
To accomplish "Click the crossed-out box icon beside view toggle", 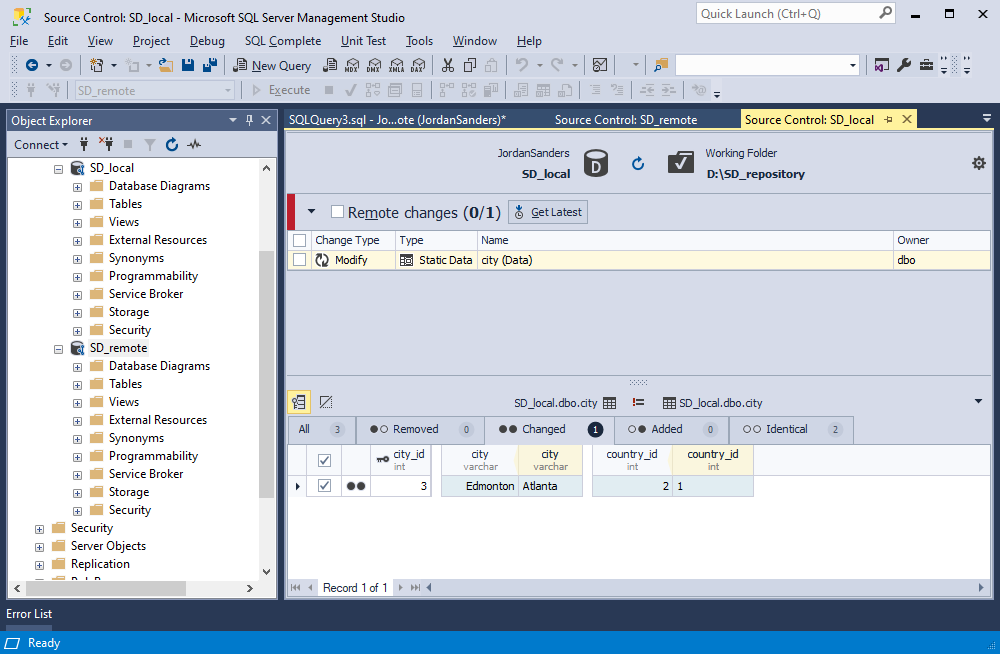I will [326, 402].
